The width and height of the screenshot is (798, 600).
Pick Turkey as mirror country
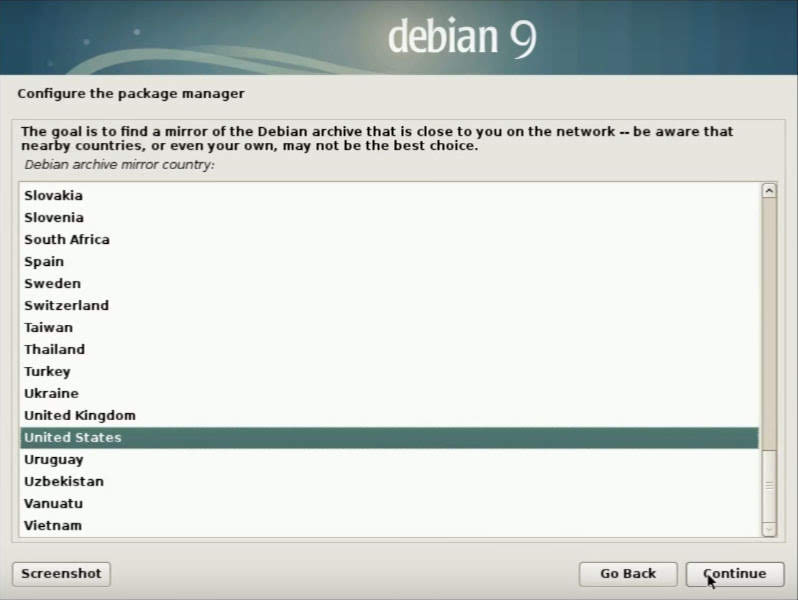tap(389, 372)
